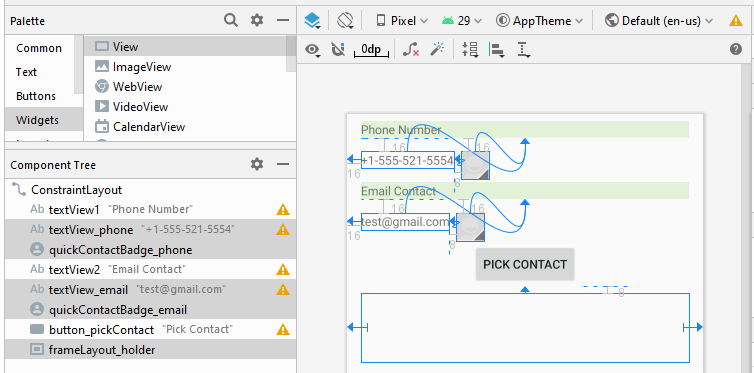Click warning icon on button_pickContact row
This screenshot has width=754, height=373.
tap(283, 330)
